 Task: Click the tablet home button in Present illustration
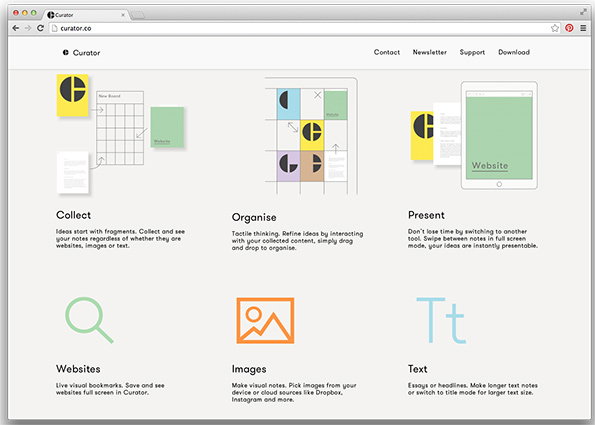coord(499,184)
